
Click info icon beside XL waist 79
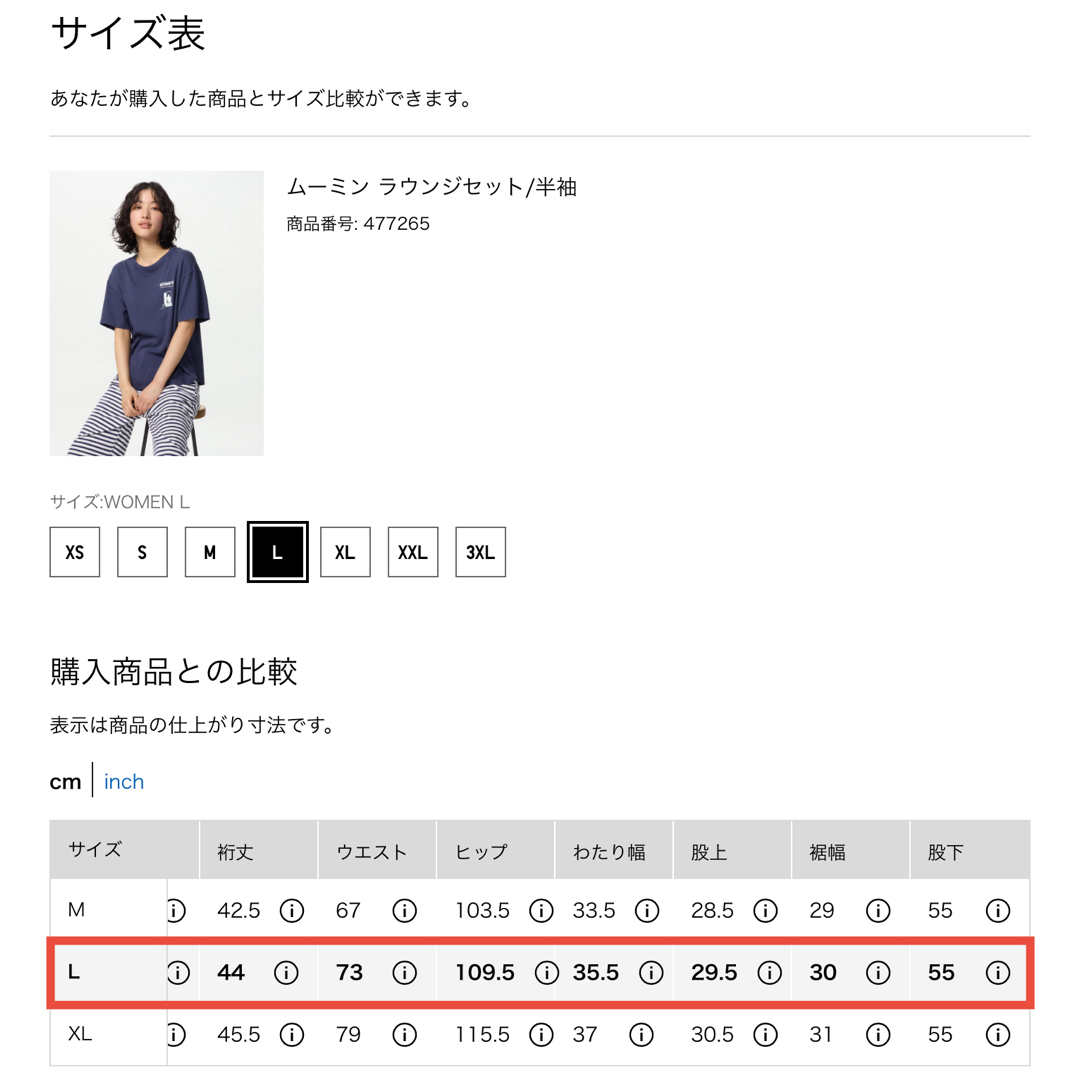click(x=404, y=1035)
